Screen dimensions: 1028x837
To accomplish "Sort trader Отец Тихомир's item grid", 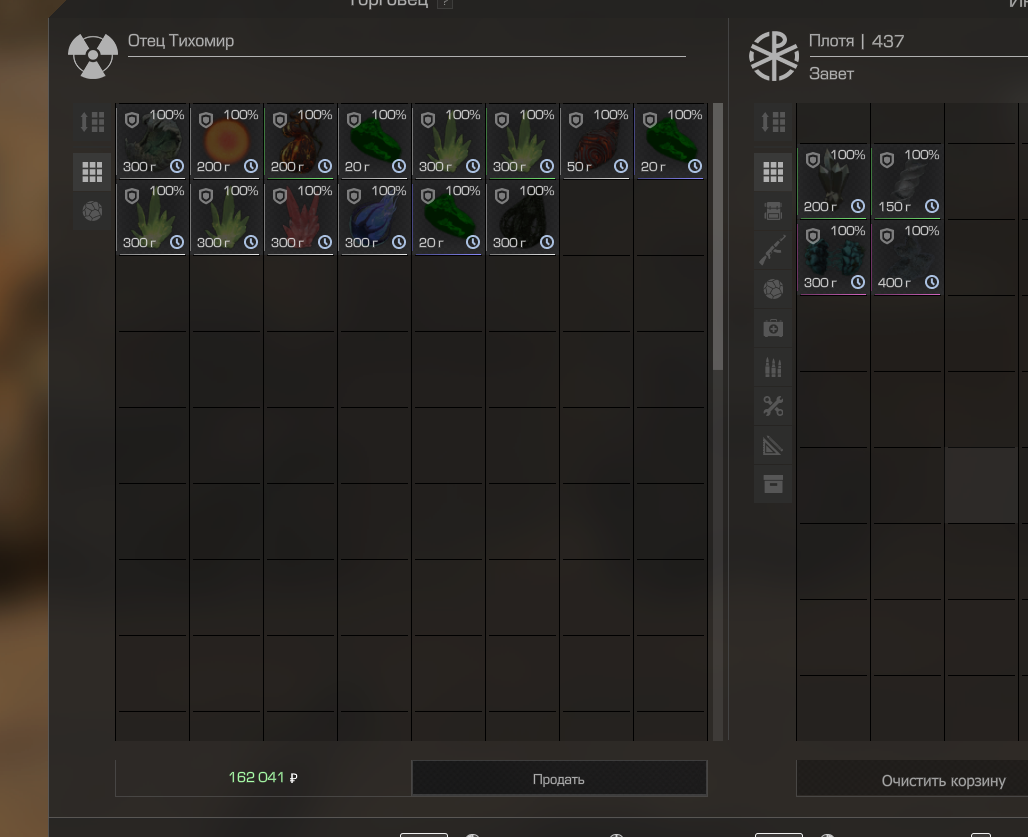I will click(x=92, y=122).
